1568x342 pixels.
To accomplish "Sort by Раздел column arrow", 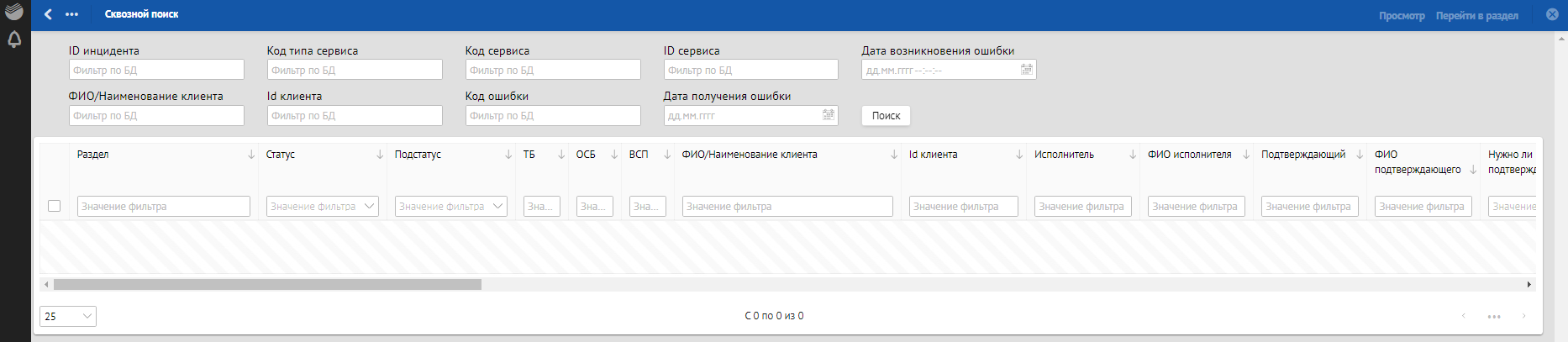I will click(x=251, y=155).
